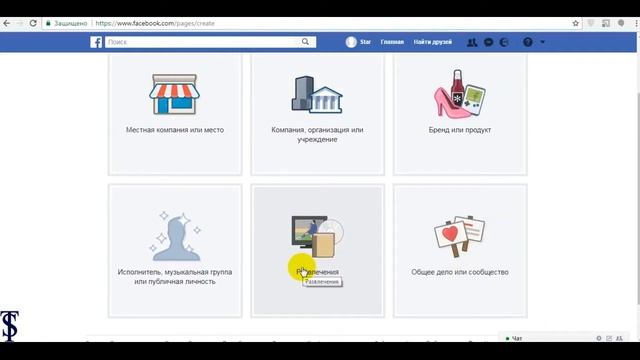The height and width of the screenshot is (360, 640).
Task: Open friend requests icon
Action: coord(472,42)
